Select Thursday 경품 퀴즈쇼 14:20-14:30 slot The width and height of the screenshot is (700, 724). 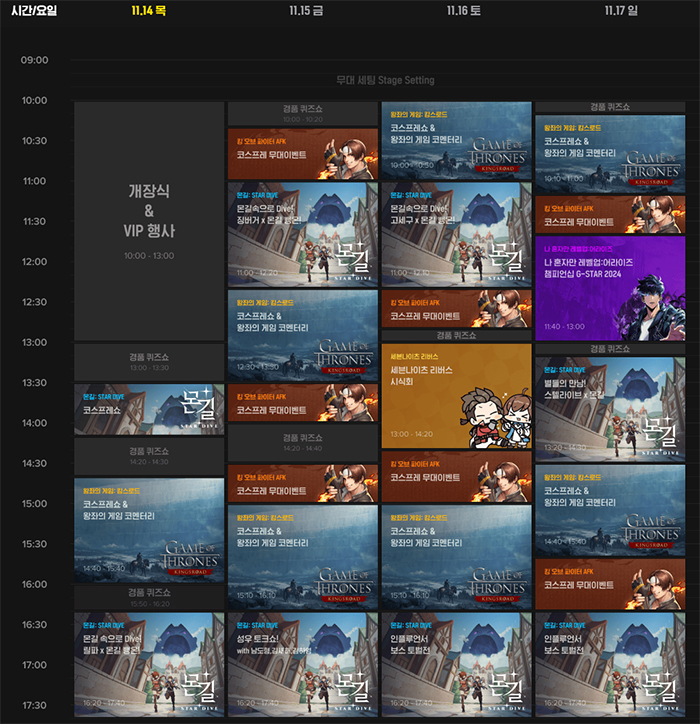pos(149,456)
